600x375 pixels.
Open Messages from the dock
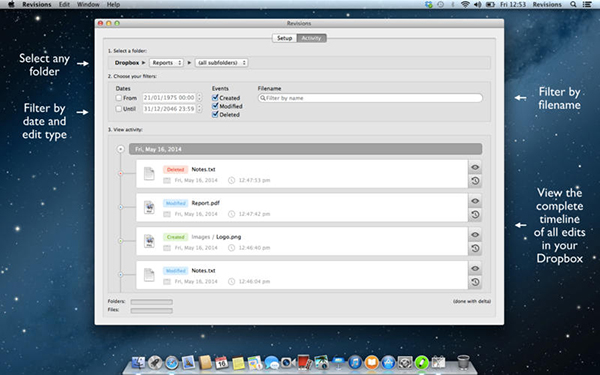pyautogui.click(x=271, y=362)
